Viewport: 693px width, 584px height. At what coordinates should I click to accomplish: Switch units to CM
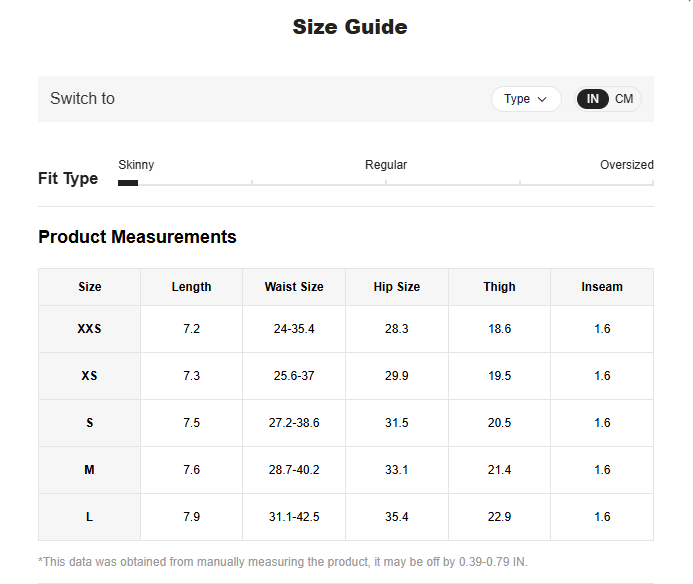(624, 99)
